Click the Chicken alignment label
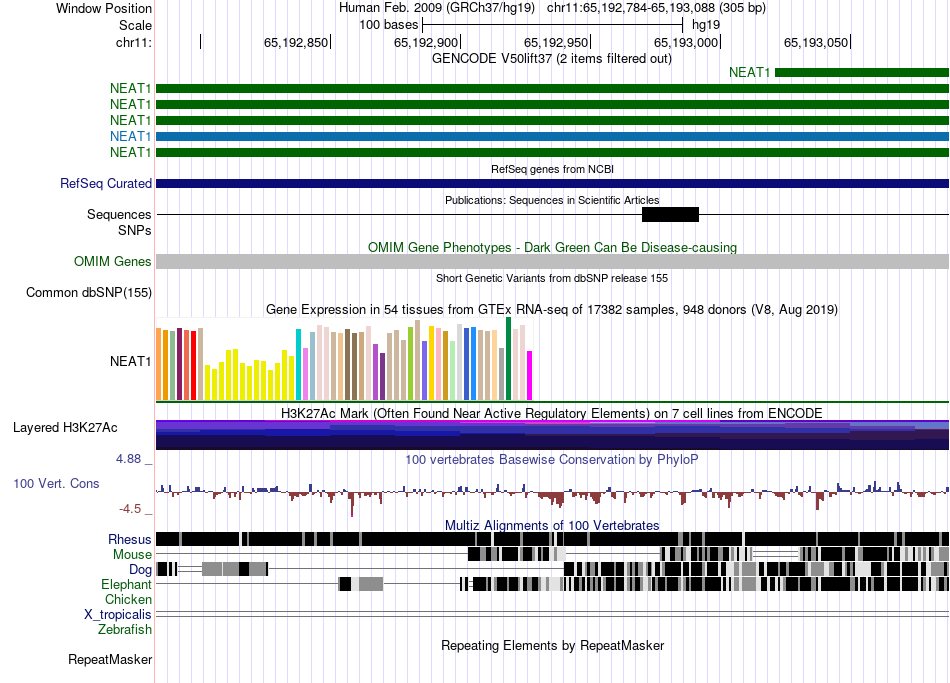The height and width of the screenshot is (683, 950). (x=128, y=599)
